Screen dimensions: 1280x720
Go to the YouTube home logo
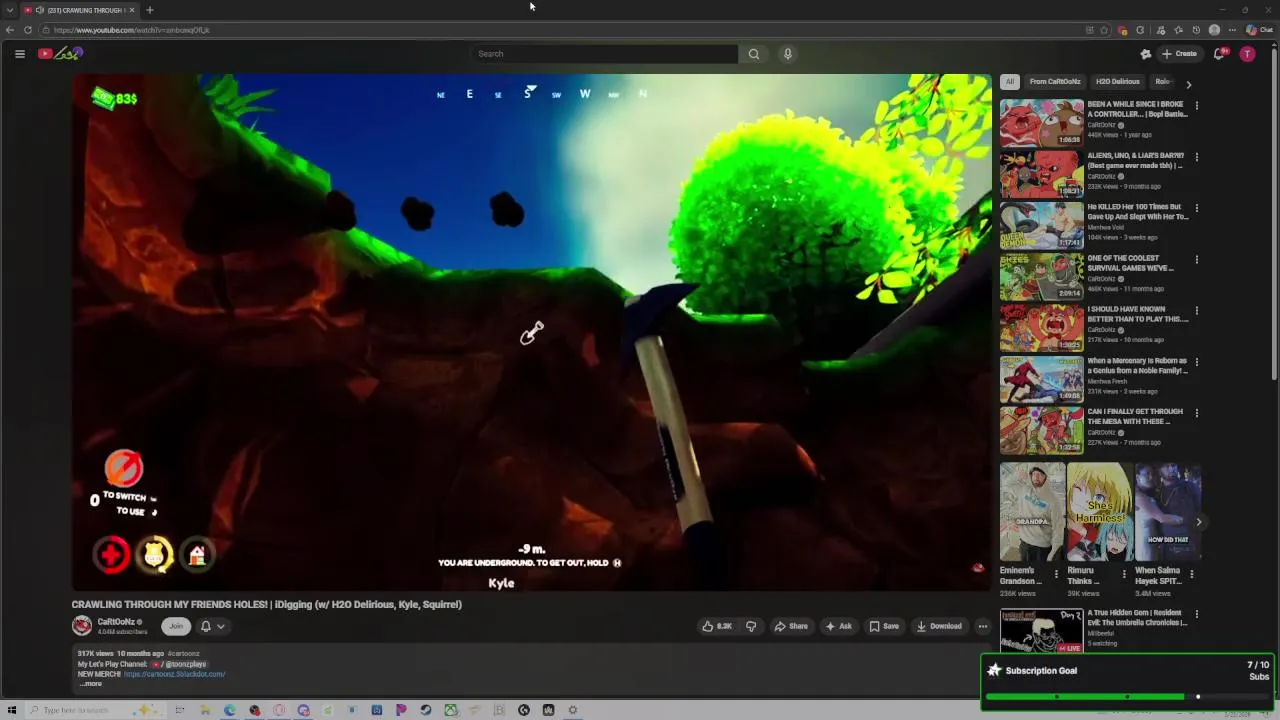click(x=60, y=54)
